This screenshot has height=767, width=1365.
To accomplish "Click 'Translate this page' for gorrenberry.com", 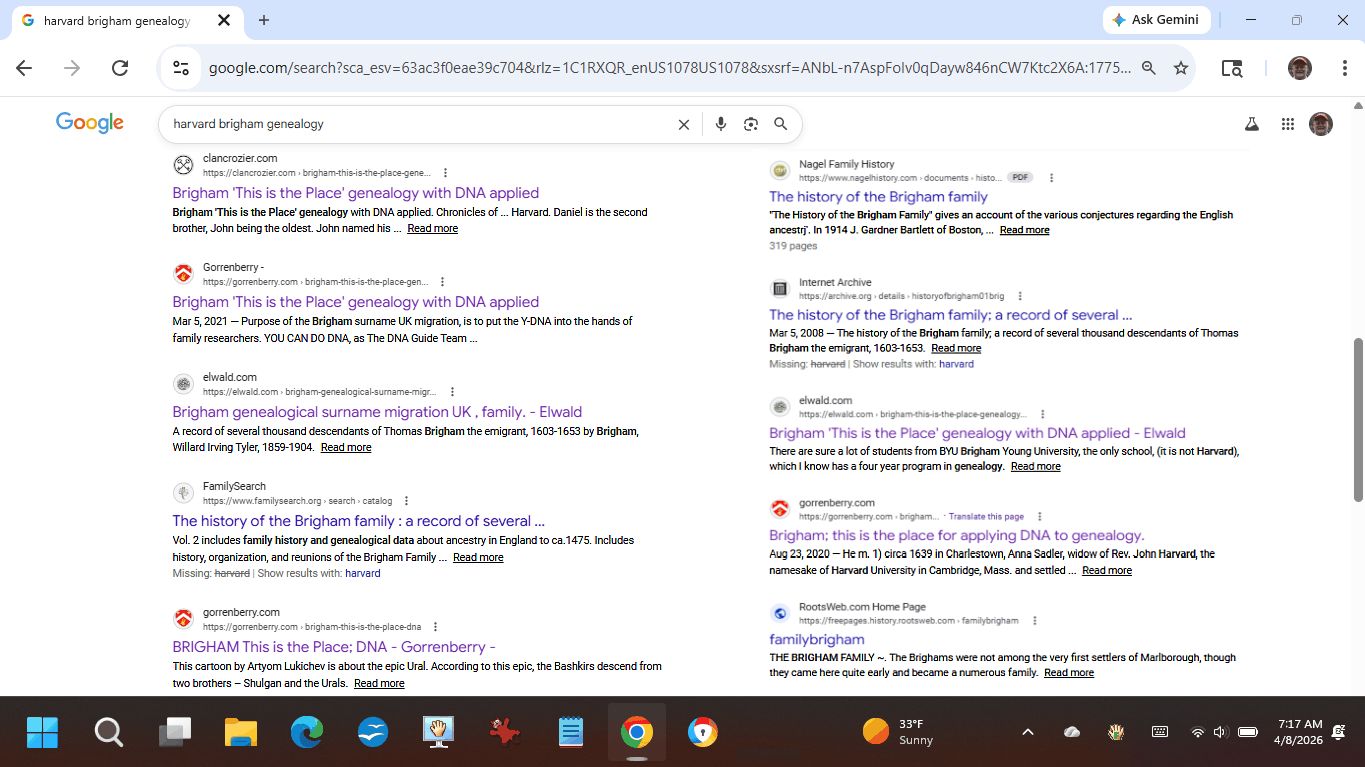I will (985, 517).
